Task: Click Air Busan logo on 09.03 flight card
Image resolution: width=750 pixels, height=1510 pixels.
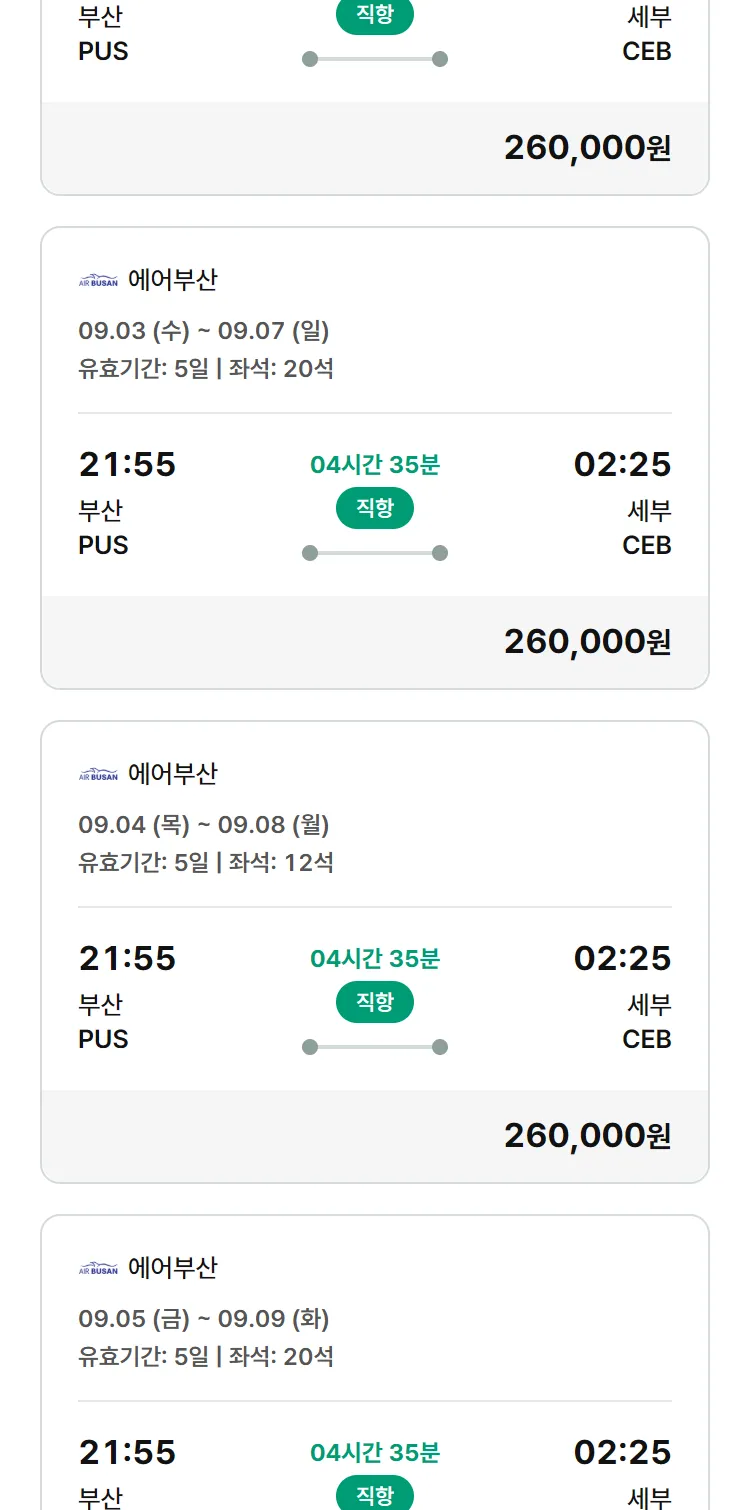Action: [98, 281]
